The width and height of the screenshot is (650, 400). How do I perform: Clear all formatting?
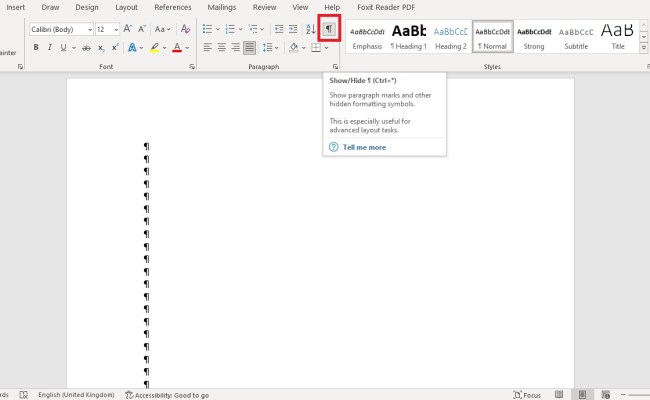pos(185,29)
